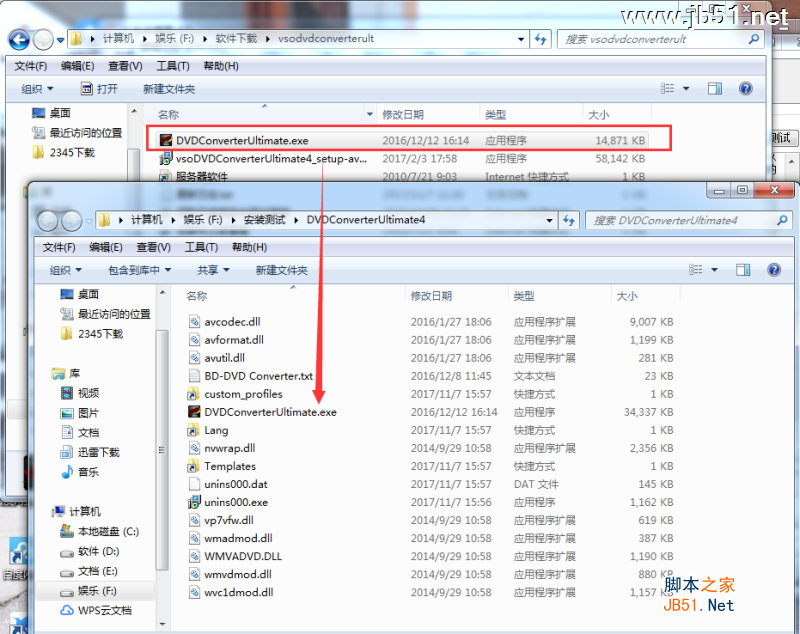Click refresh icon in back window address bar

pos(540,39)
